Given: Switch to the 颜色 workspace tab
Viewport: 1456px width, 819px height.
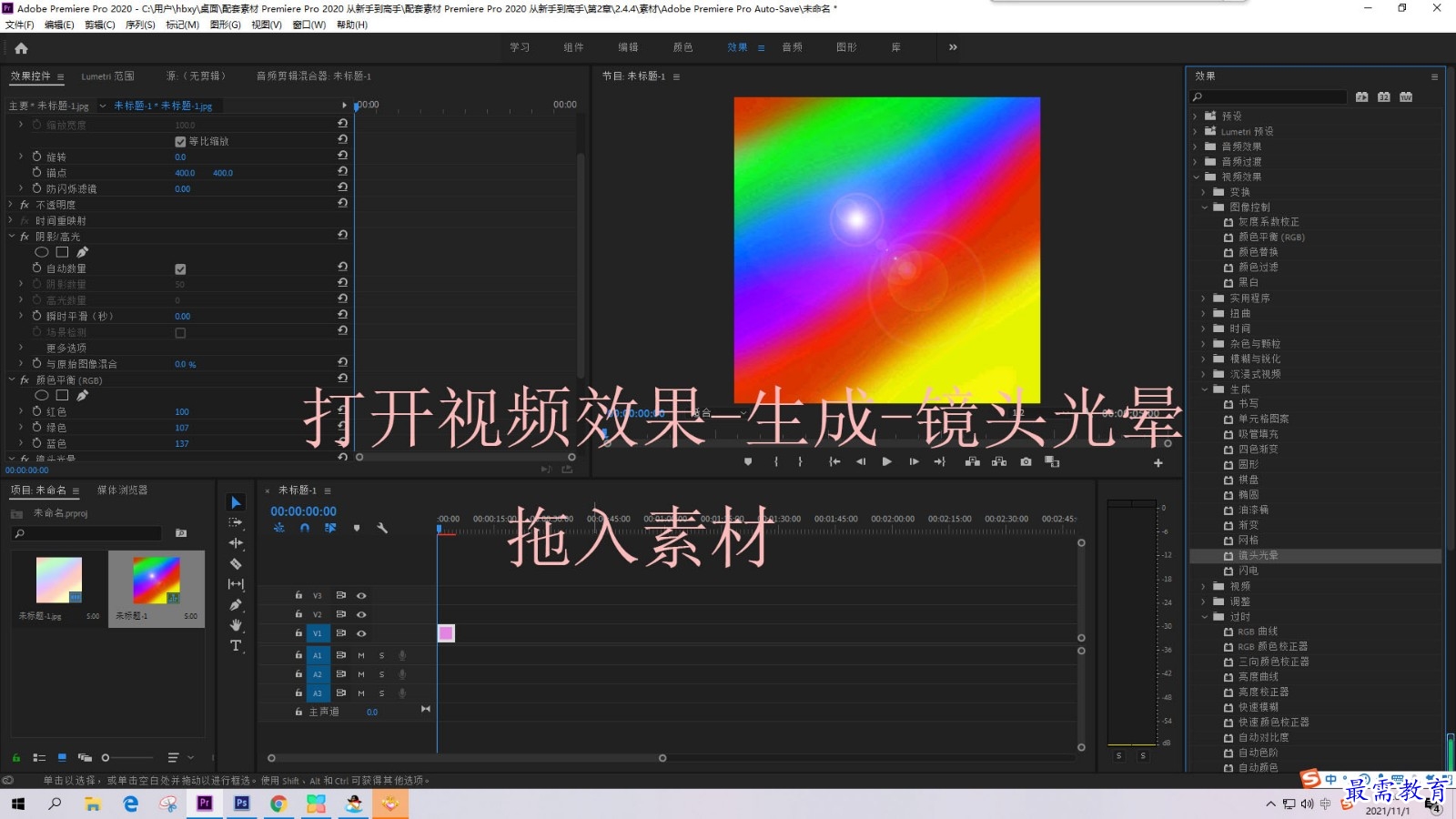Looking at the screenshot, I should [x=682, y=47].
